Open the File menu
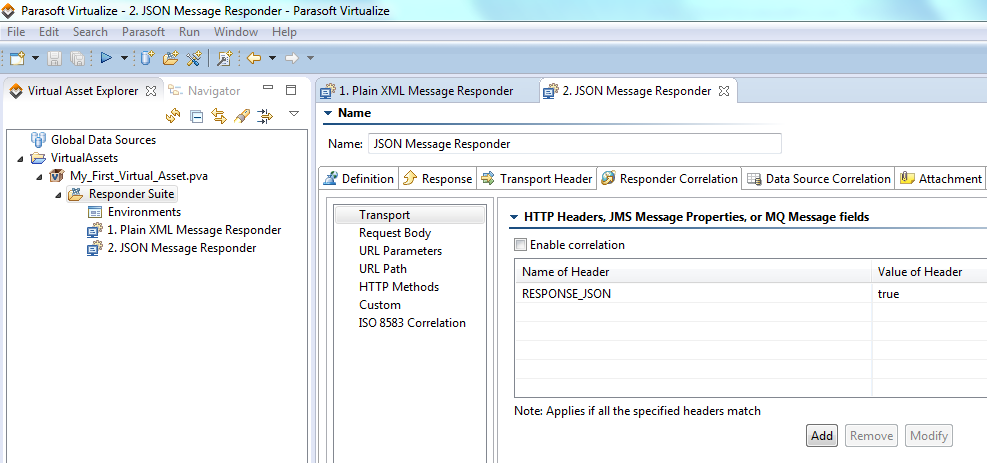This screenshot has height=463, width=987. pos(16,31)
